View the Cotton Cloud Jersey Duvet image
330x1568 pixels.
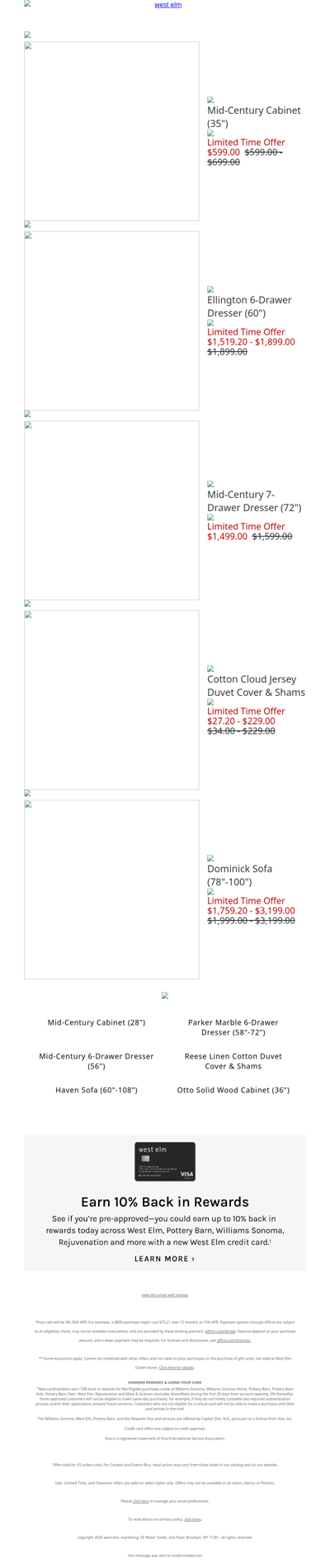coord(111,700)
